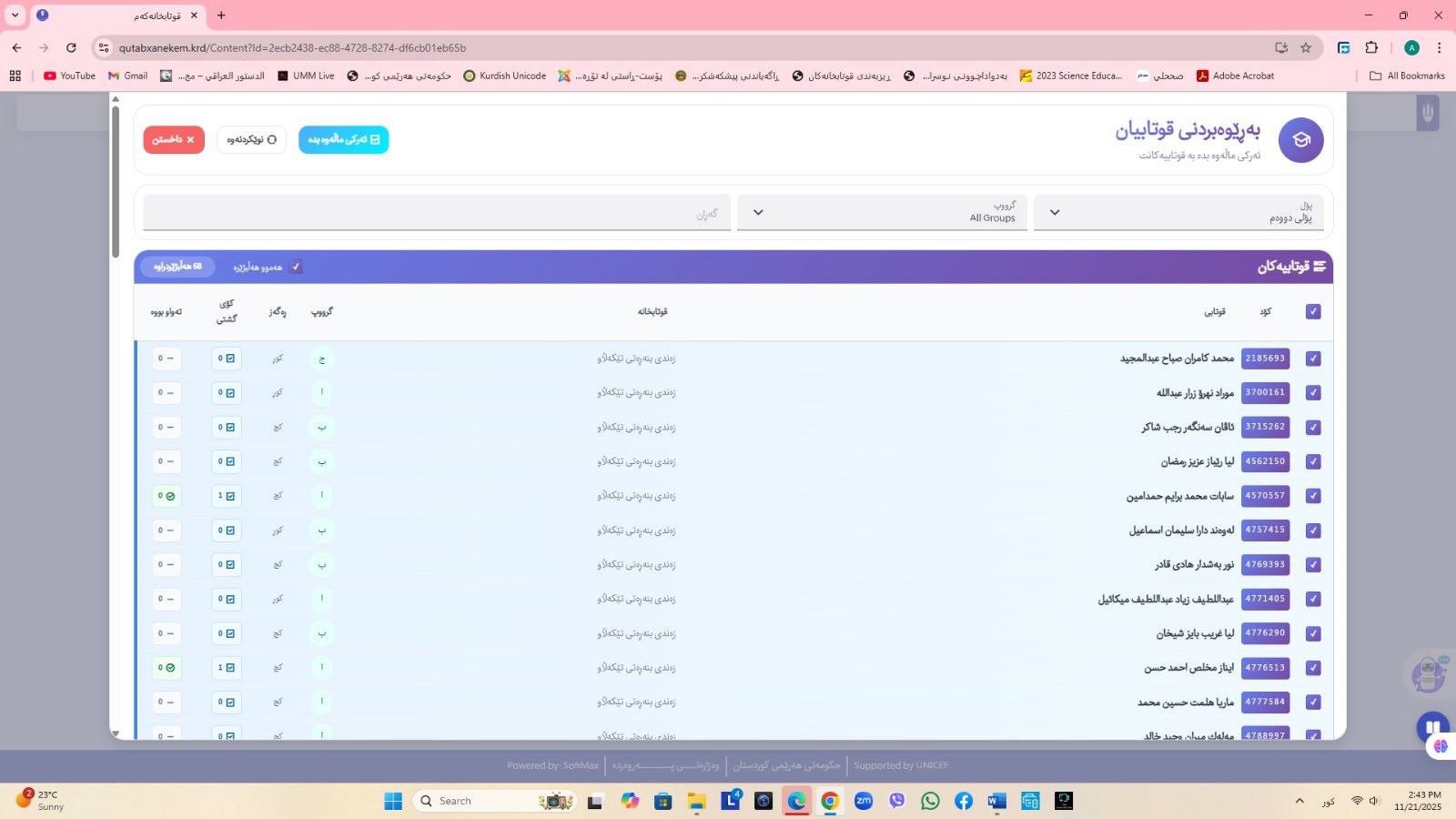Open the Chrome tab search dropdown arrow
Screen dimensions: 1456x819
pos(15,15)
